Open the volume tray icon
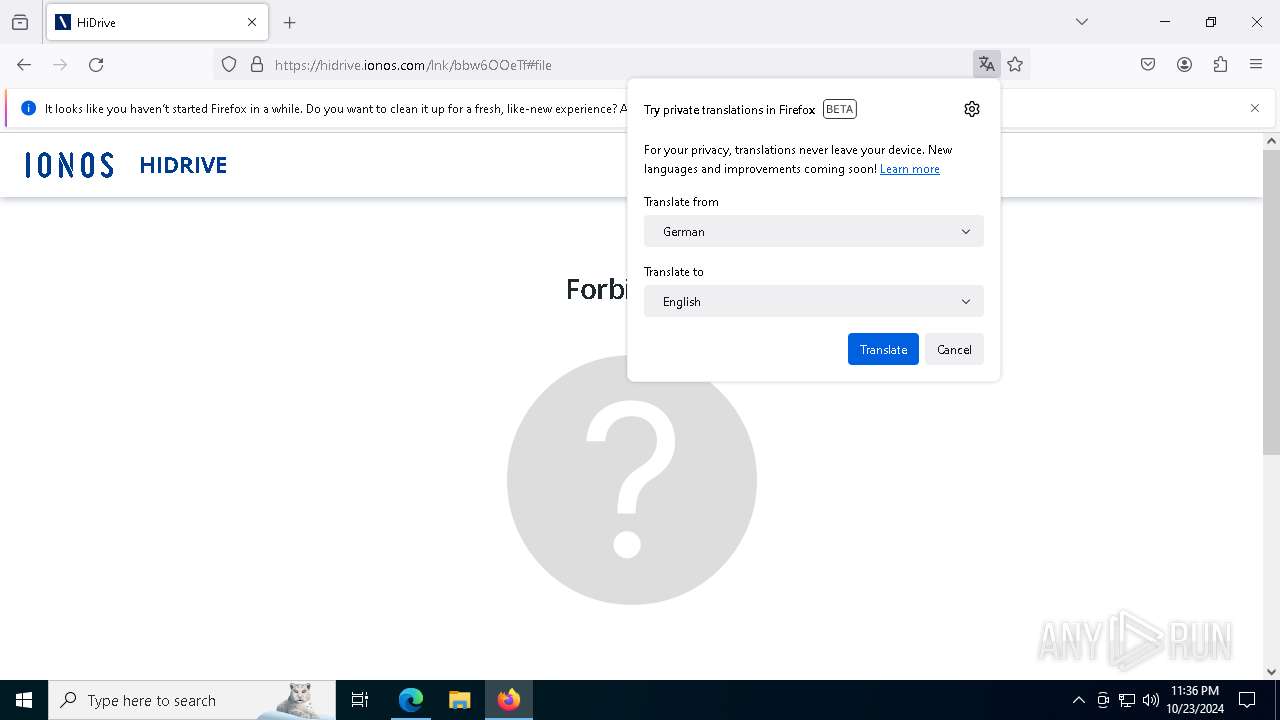 coord(1151,700)
